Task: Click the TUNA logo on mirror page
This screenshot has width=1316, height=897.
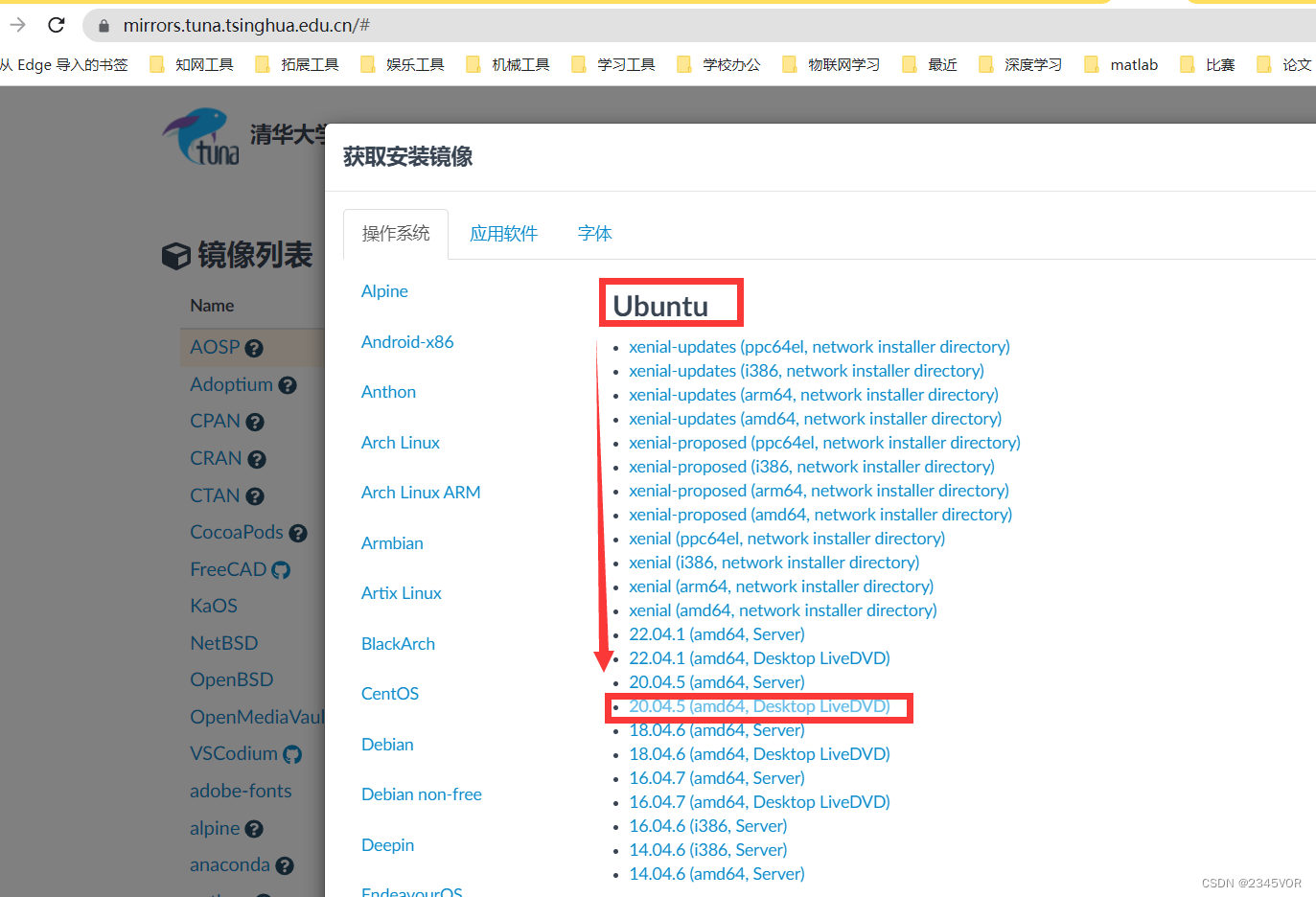Action: point(201,137)
